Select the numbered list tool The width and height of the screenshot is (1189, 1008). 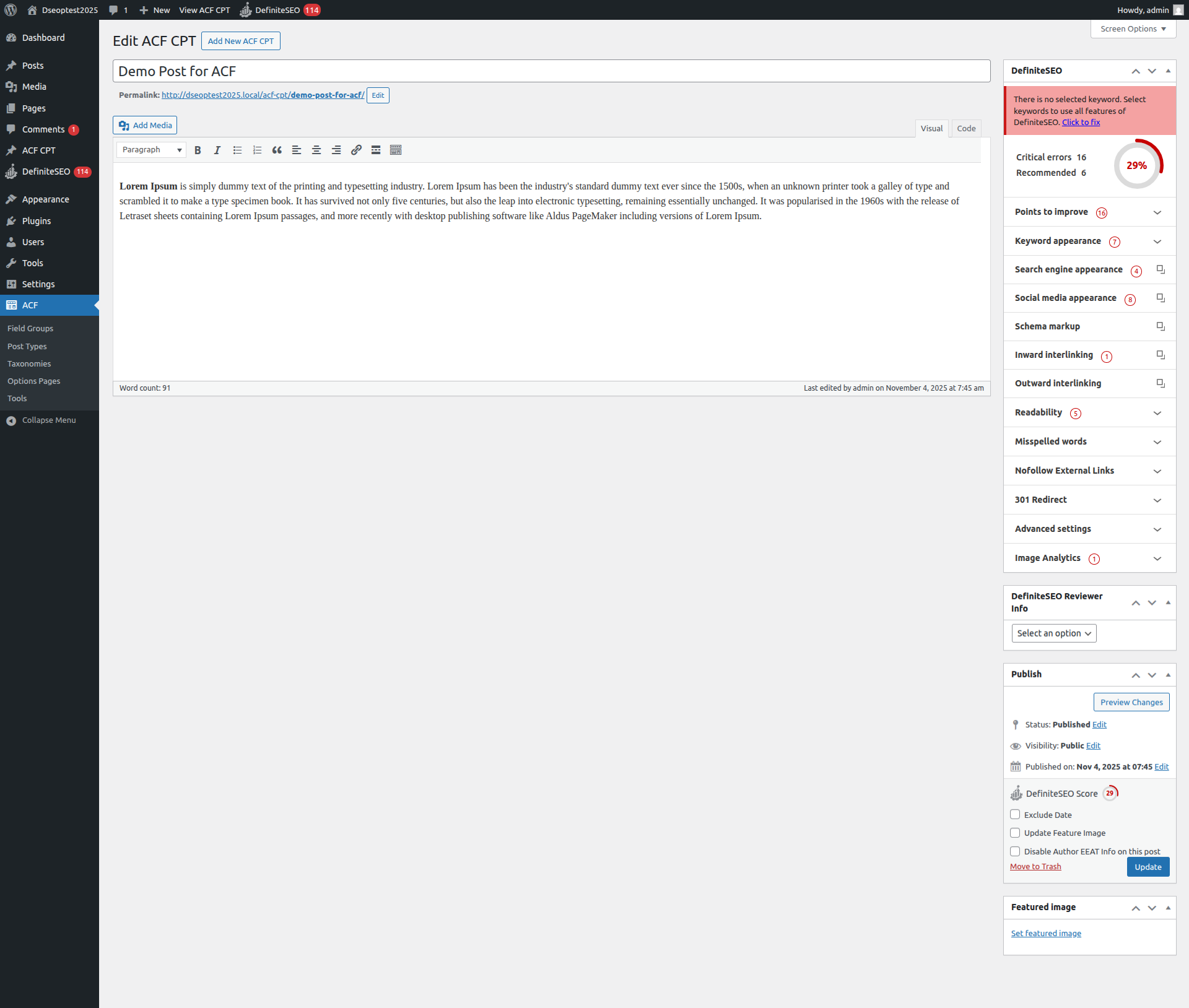(258, 150)
